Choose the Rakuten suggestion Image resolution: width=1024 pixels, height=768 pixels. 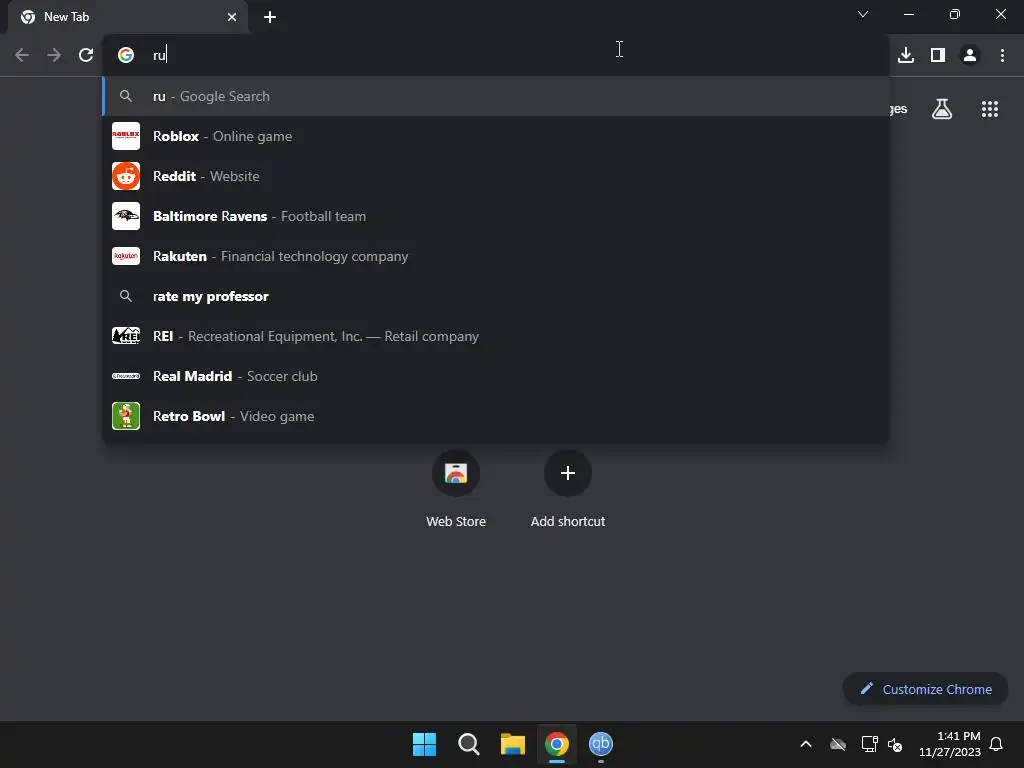pos(496,256)
